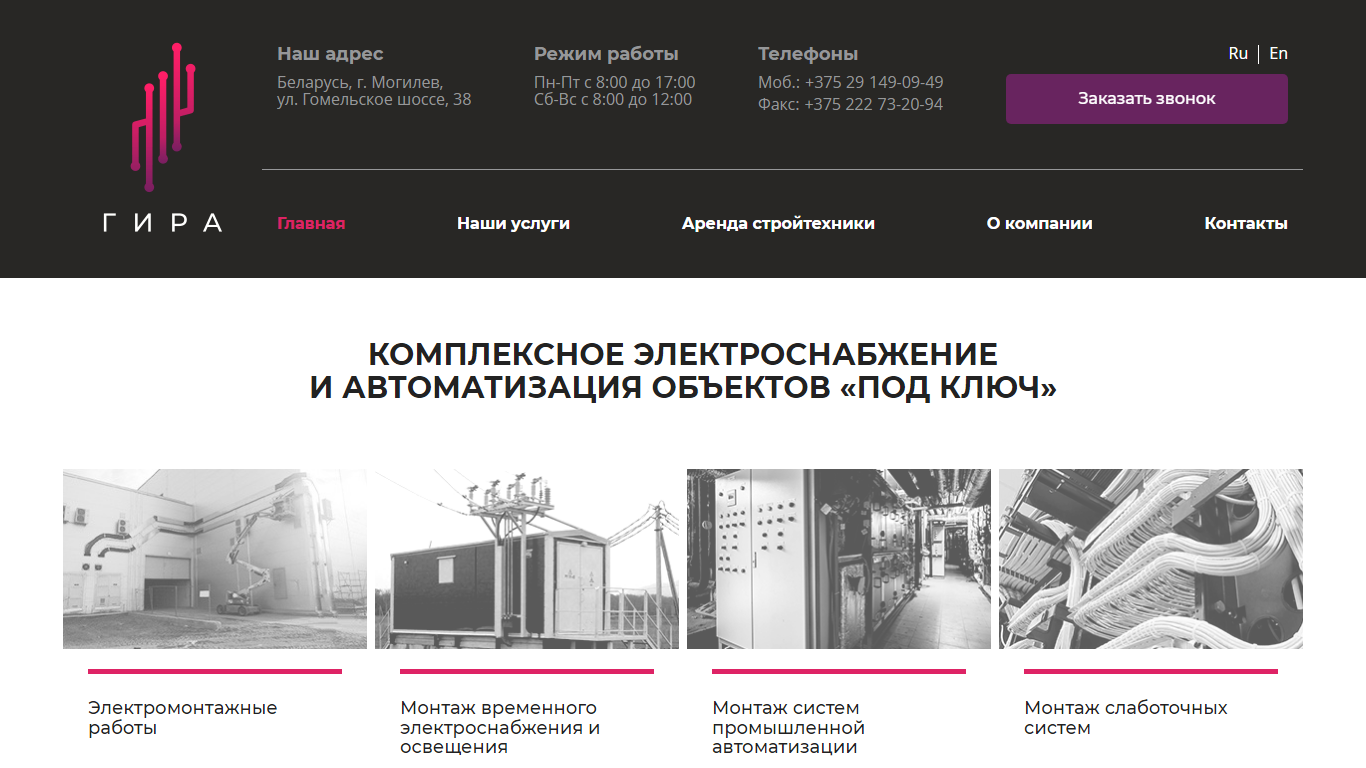Click the Сб-Вс с 8:00 до 12:00 hours
Image resolution: width=1366 pixels, height=768 pixels.
613,100
